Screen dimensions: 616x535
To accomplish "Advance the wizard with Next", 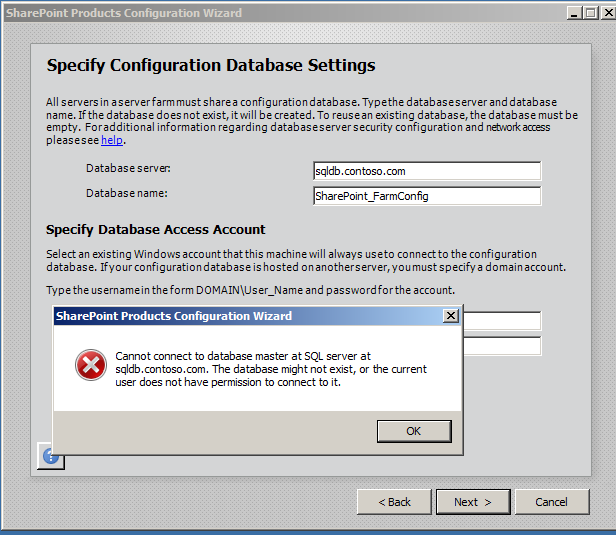I will (x=473, y=502).
